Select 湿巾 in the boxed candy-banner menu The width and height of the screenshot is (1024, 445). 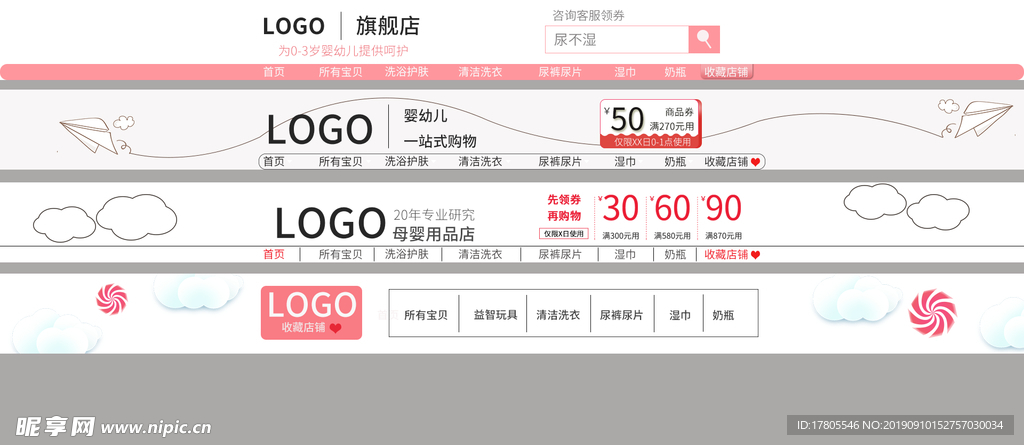point(680,315)
